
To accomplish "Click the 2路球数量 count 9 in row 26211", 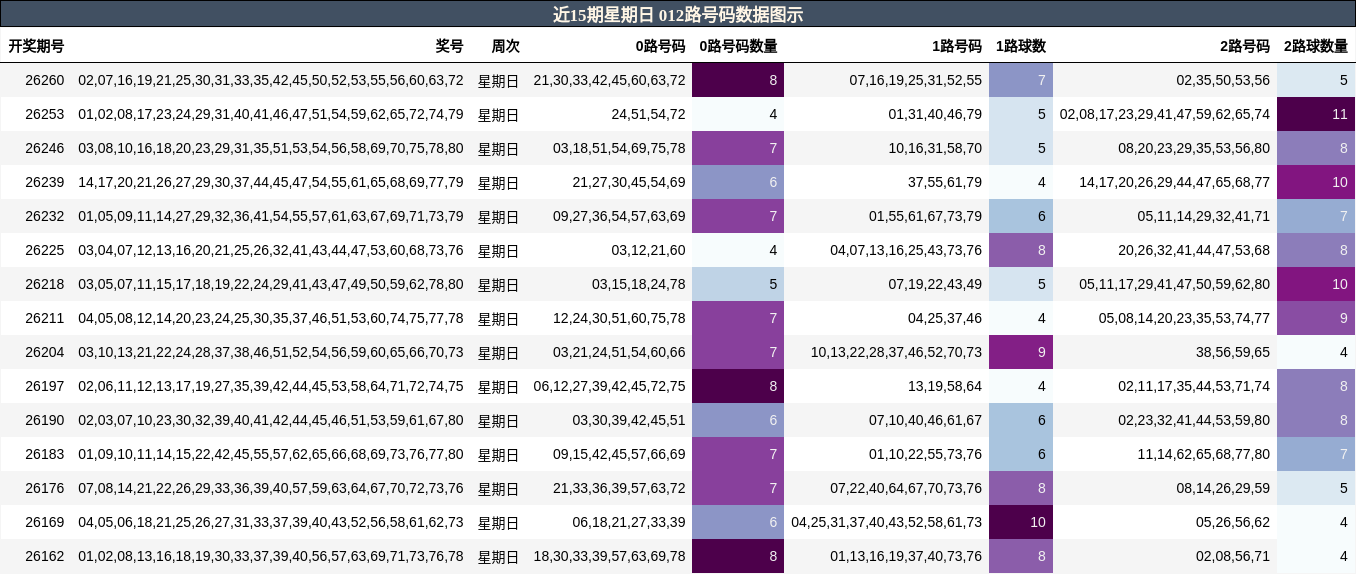I will pos(1316,318).
